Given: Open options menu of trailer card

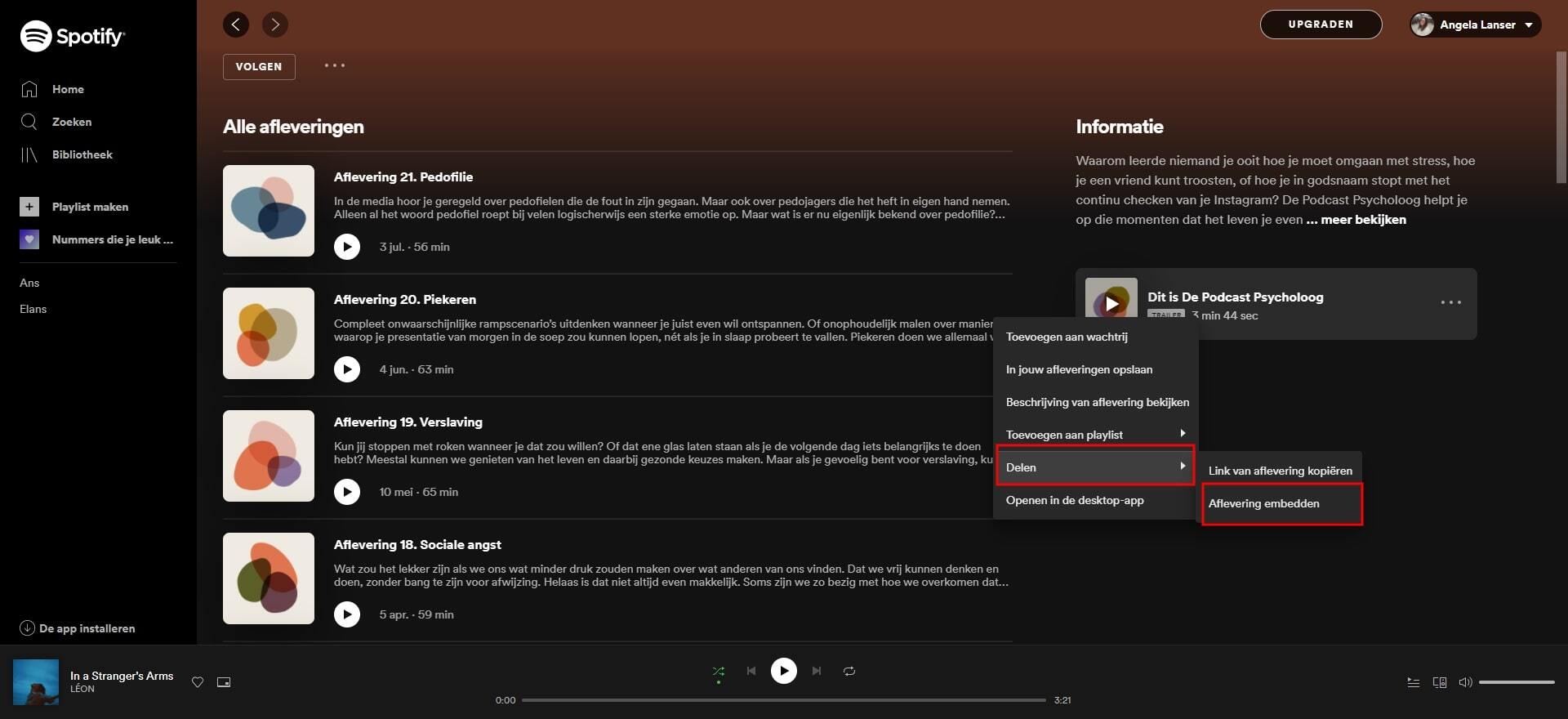Looking at the screenshot, I should 1451,302.
